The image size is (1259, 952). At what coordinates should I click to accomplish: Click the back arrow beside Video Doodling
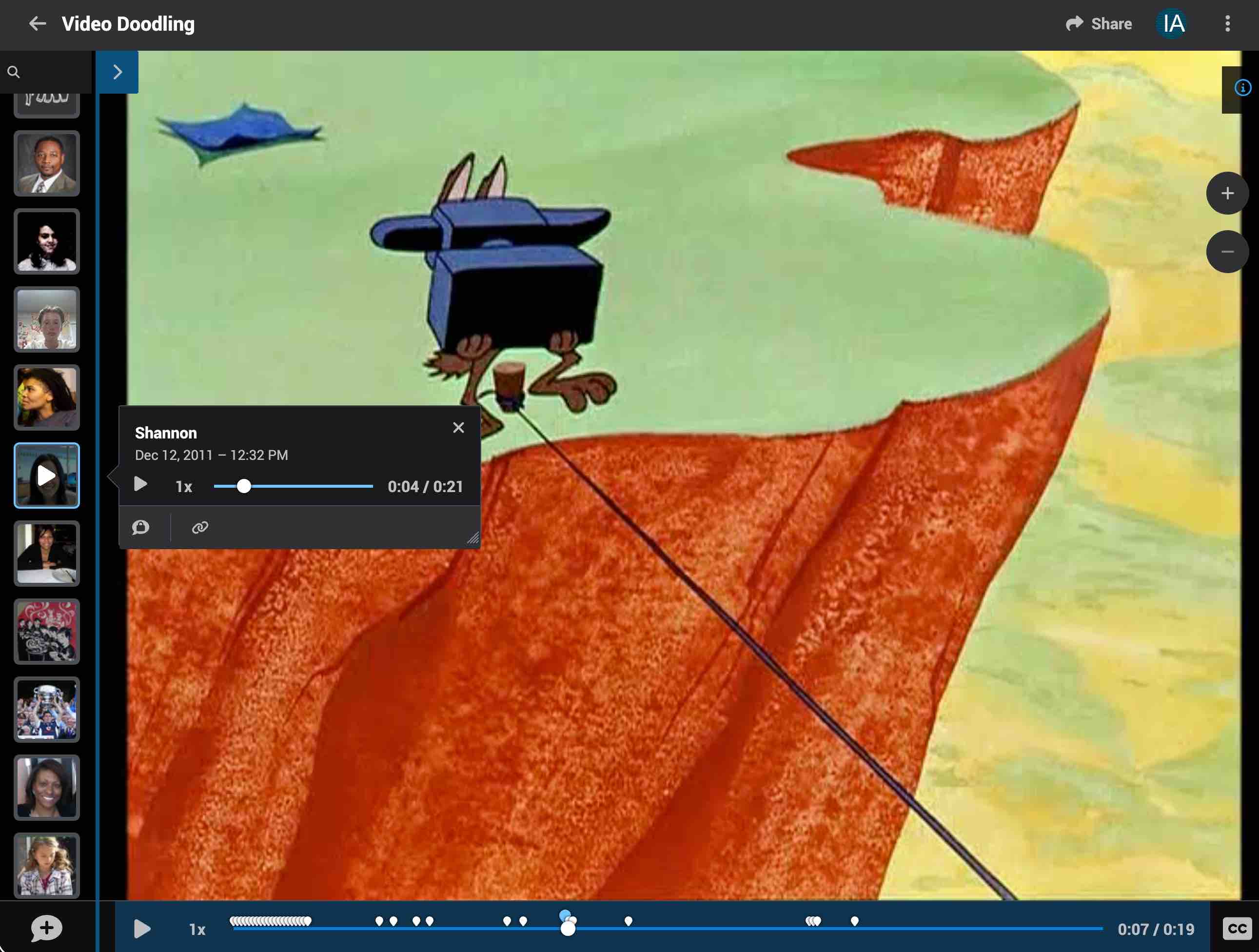pos(38,24)
